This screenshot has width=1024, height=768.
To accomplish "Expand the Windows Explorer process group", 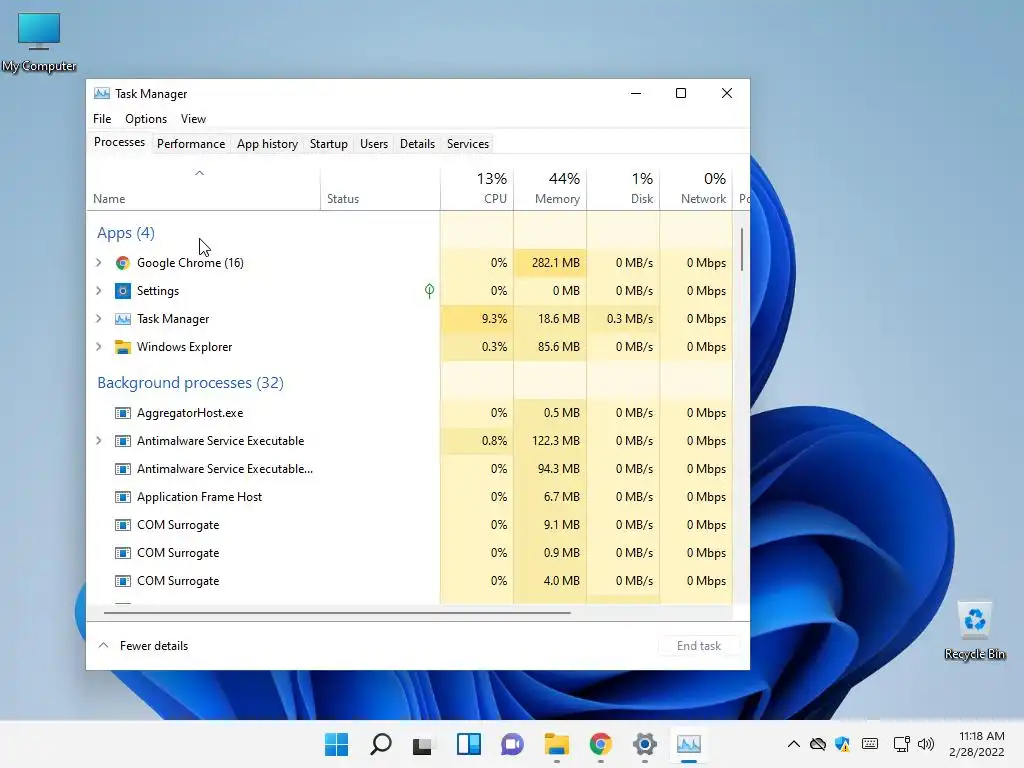I will pyautogui.click(x=99, y=347).
